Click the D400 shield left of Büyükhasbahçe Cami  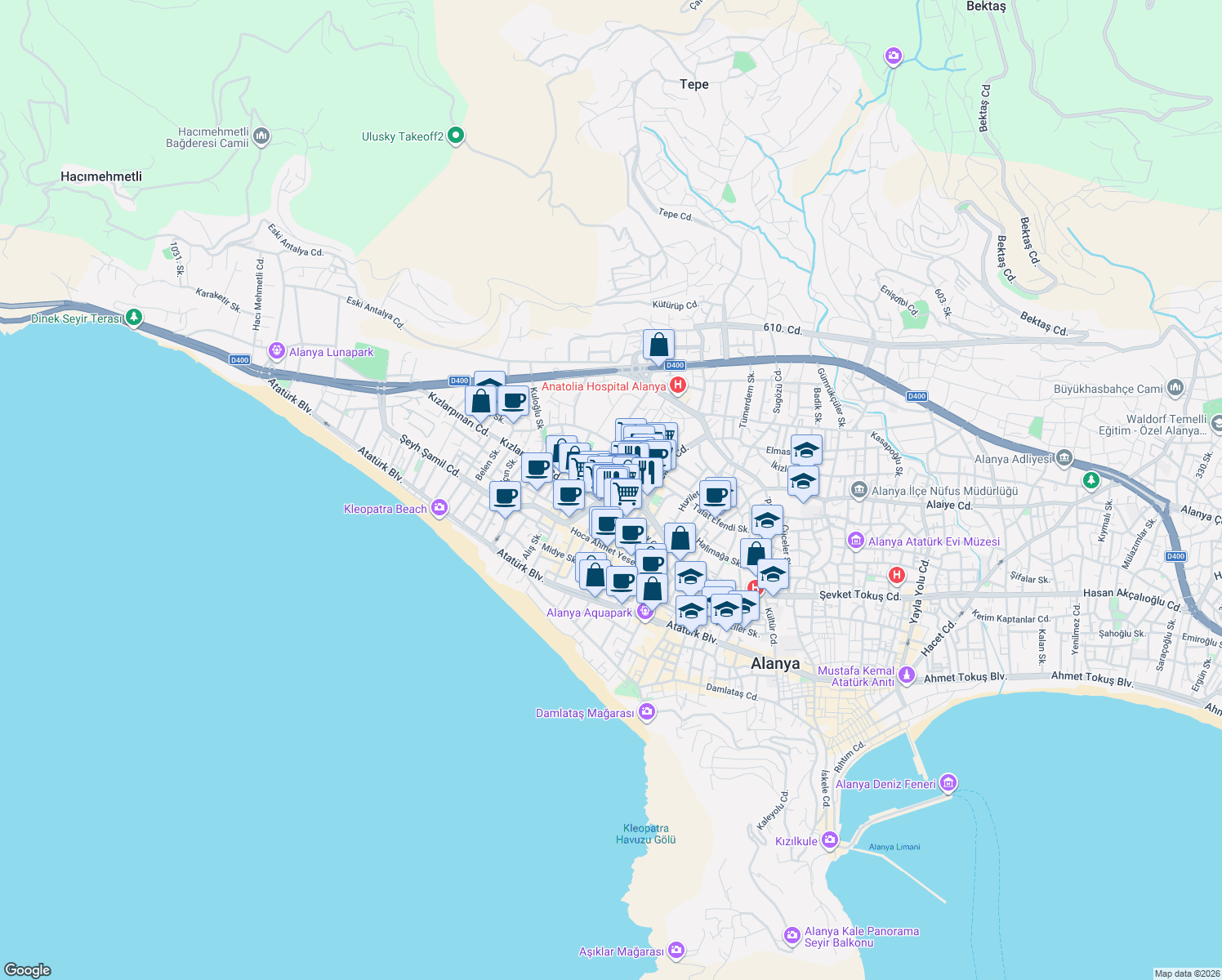tap(916, 396)
